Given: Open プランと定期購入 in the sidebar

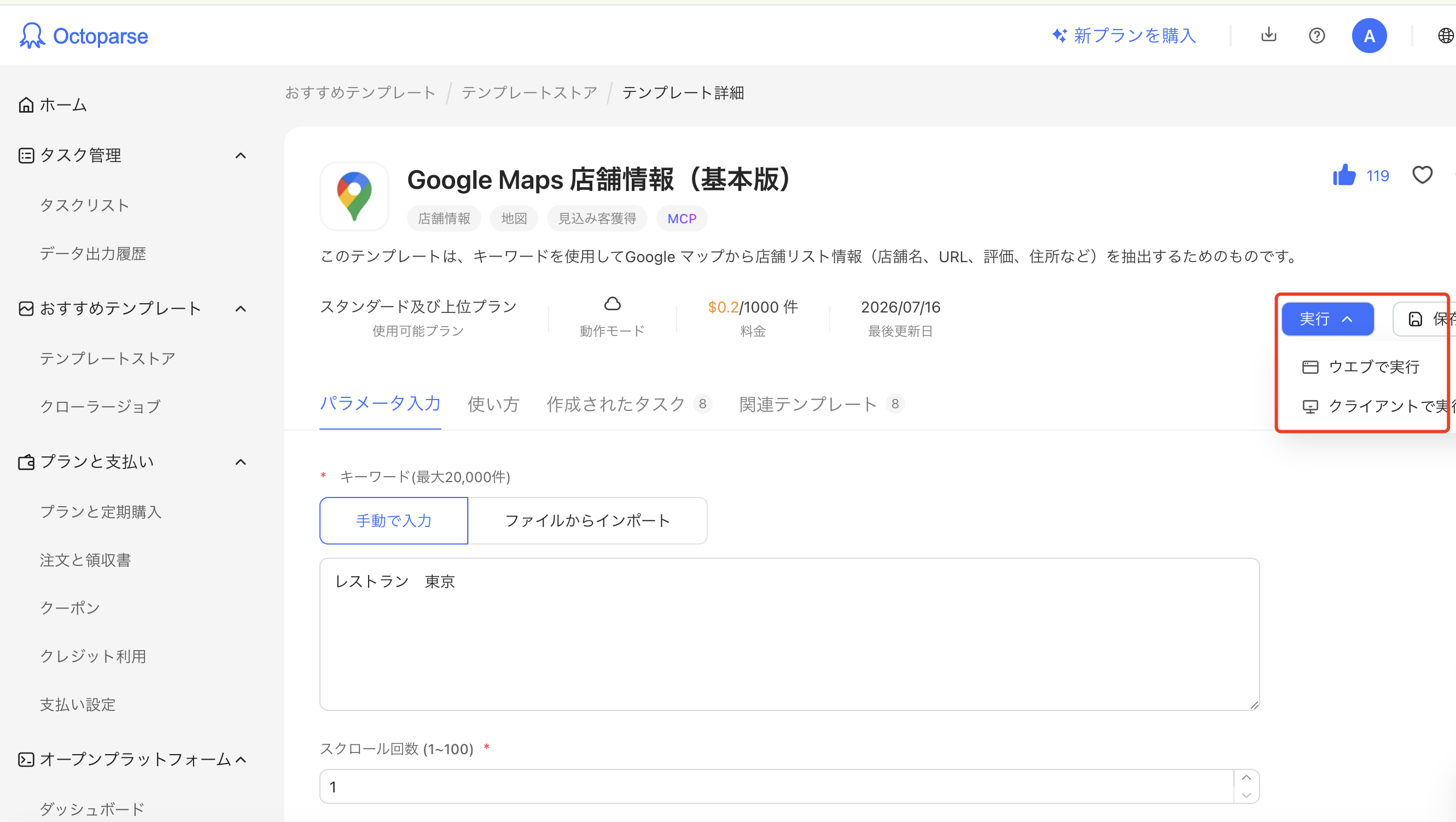Looking at the screenshot, I should pos(101,512).
